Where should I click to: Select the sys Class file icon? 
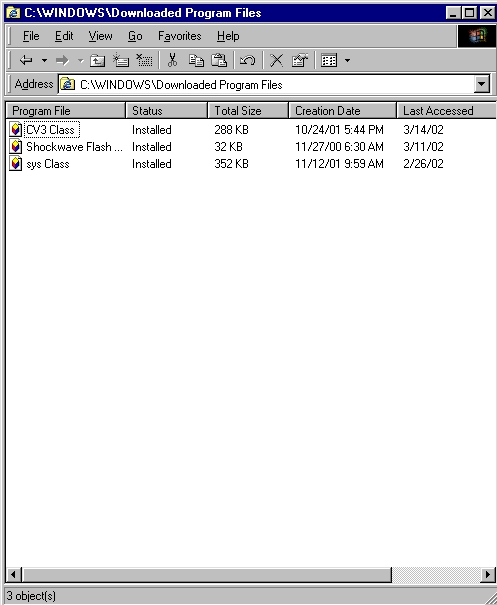tap(15, 164)
